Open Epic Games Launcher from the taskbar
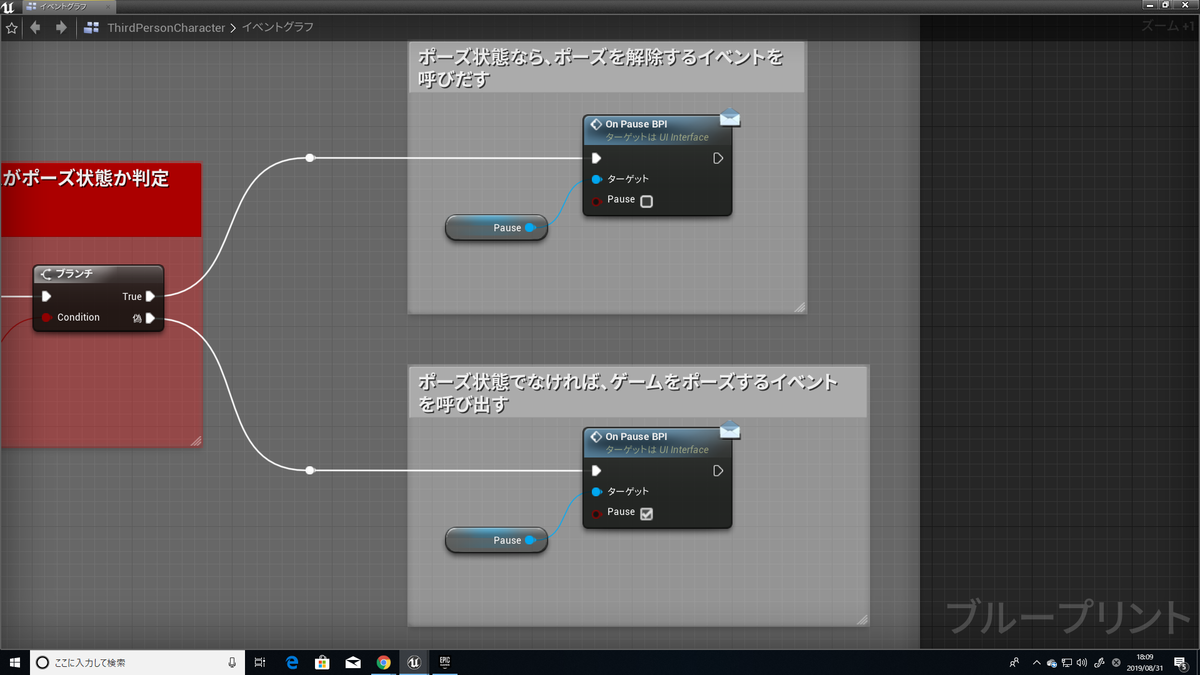1200x675 pixels. 445,662
